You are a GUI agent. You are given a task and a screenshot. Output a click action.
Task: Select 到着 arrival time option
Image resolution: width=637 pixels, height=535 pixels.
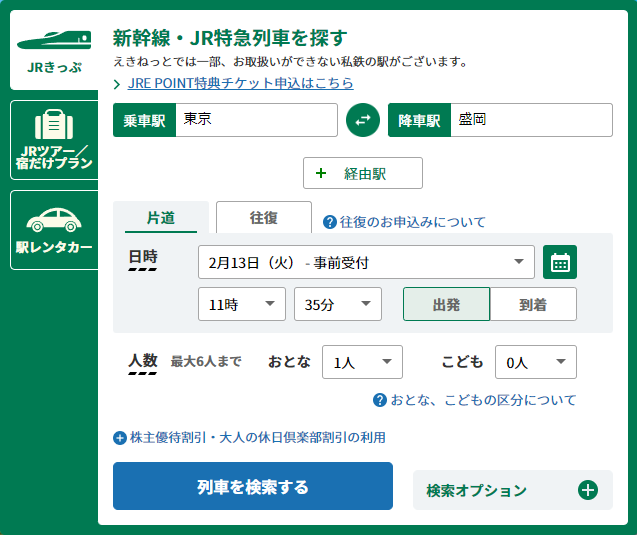click(533, 304)
